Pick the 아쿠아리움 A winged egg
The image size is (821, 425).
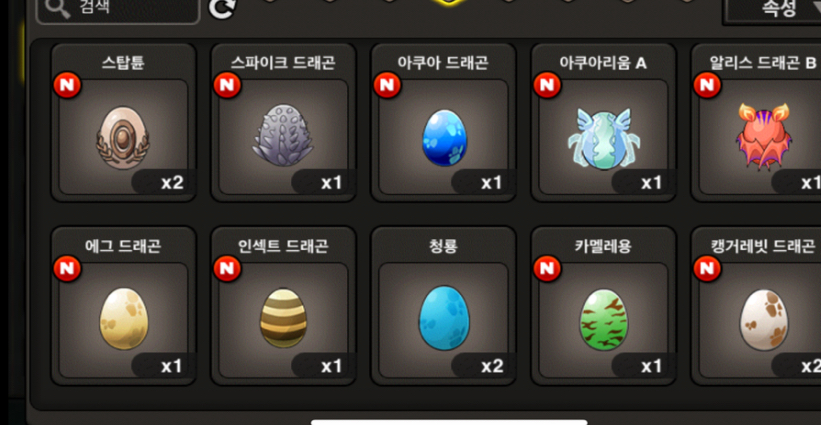604,139
